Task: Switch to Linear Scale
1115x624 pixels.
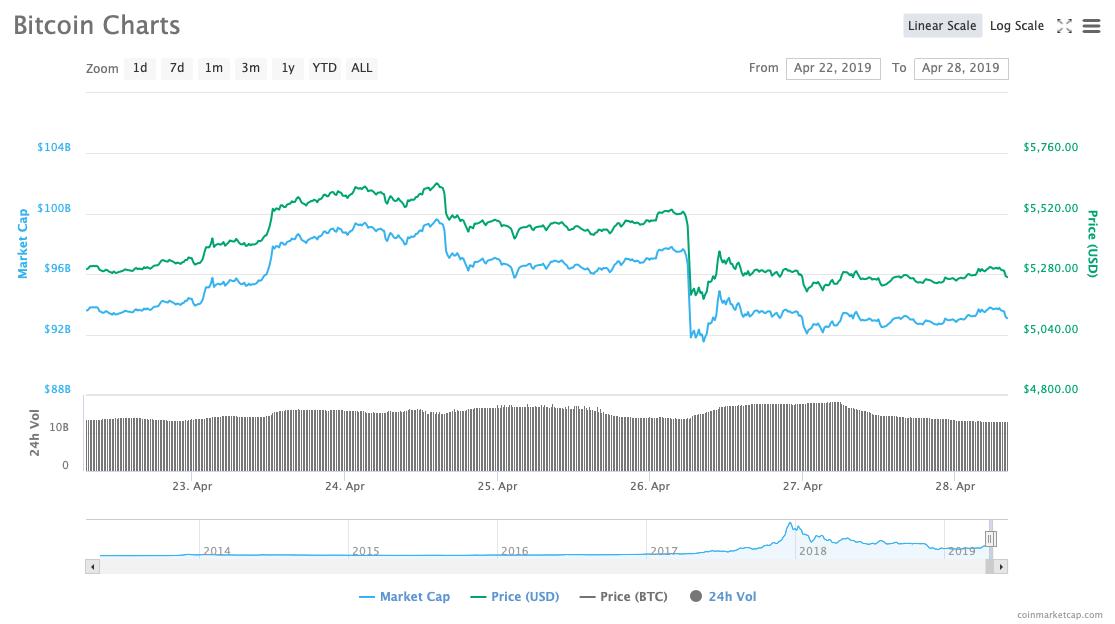Action: (942, 26)
